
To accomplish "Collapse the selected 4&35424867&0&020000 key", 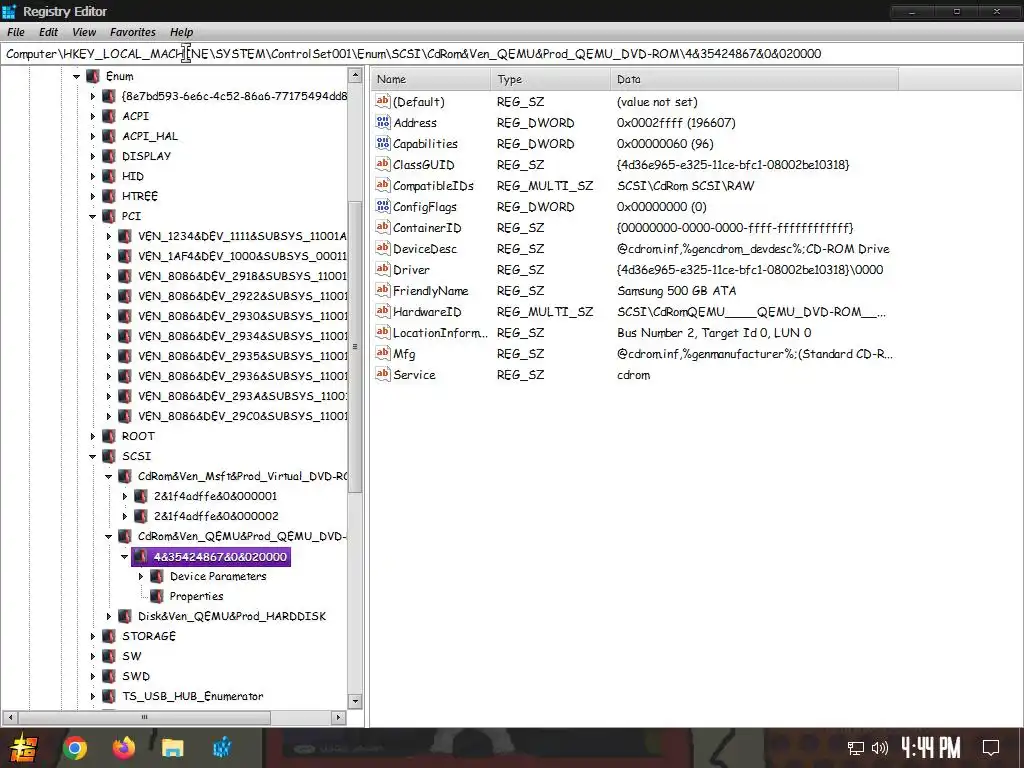I will [125, 557].
